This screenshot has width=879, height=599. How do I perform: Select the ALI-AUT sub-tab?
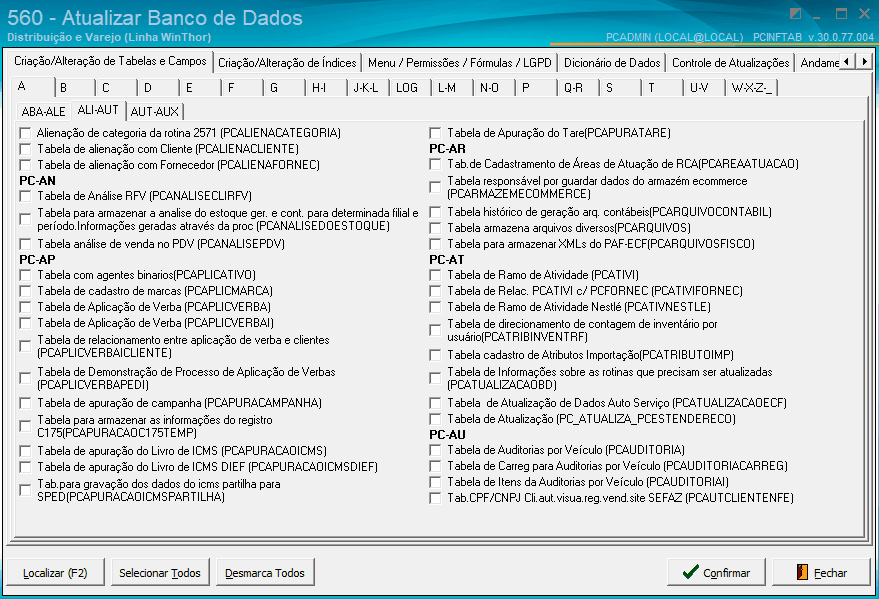(x=98, y=110)
